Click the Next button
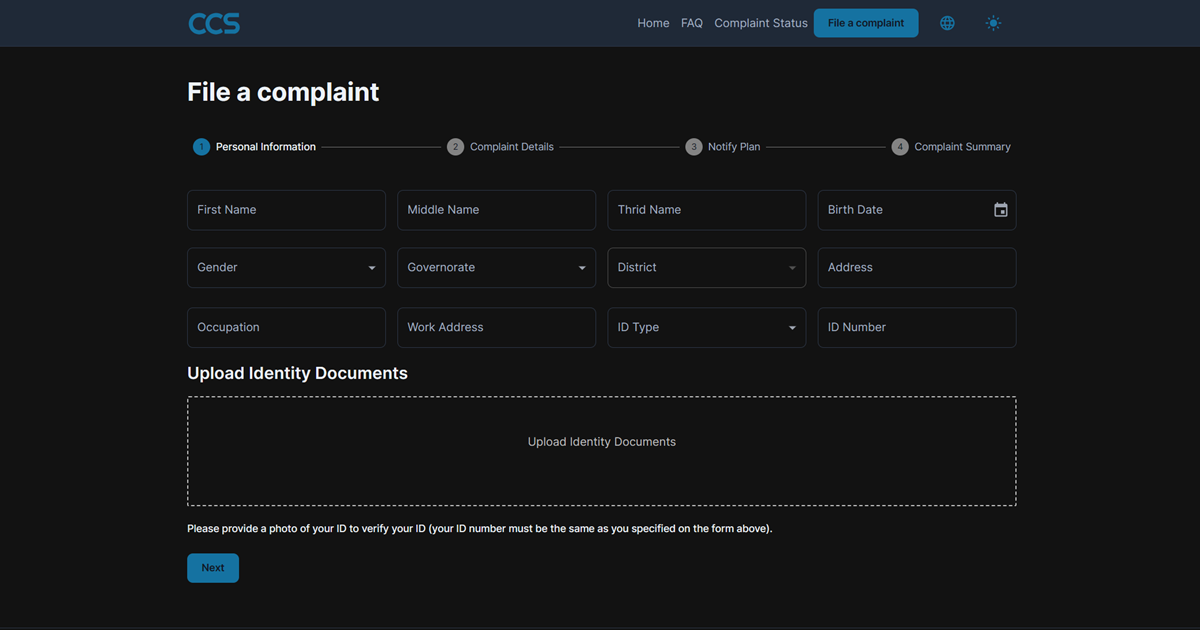Image resolution: width=1200 pixels, height=630 pixels. [x=213, y=568]
